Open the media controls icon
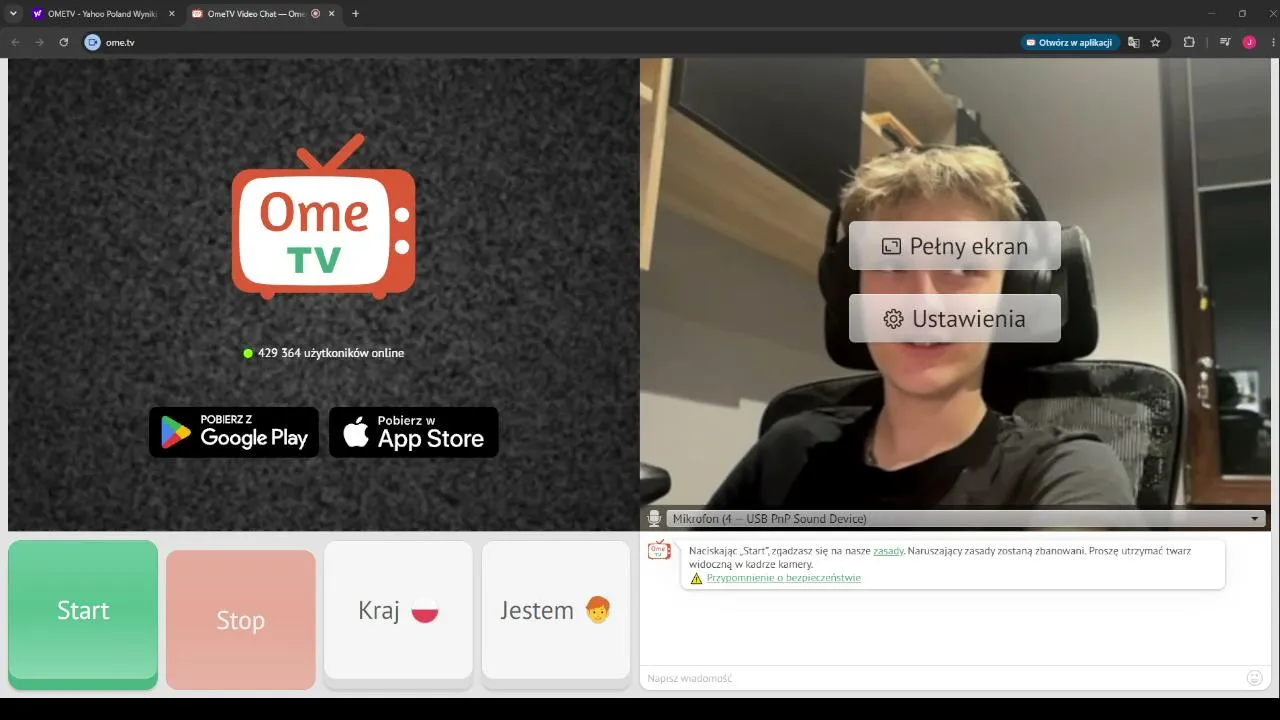This screenshot has width=1280, height=720. 1225,42
